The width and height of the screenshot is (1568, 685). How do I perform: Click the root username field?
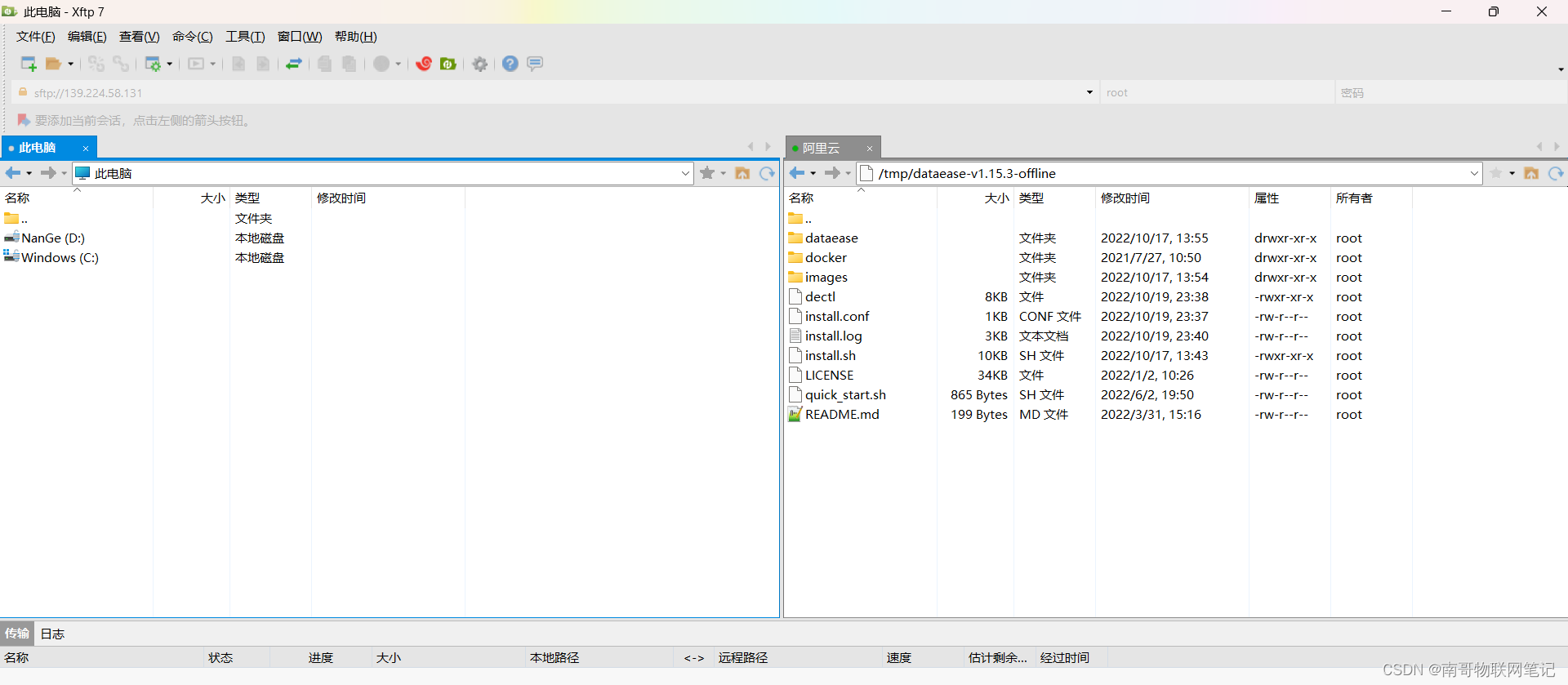[x=1217, y=93]
